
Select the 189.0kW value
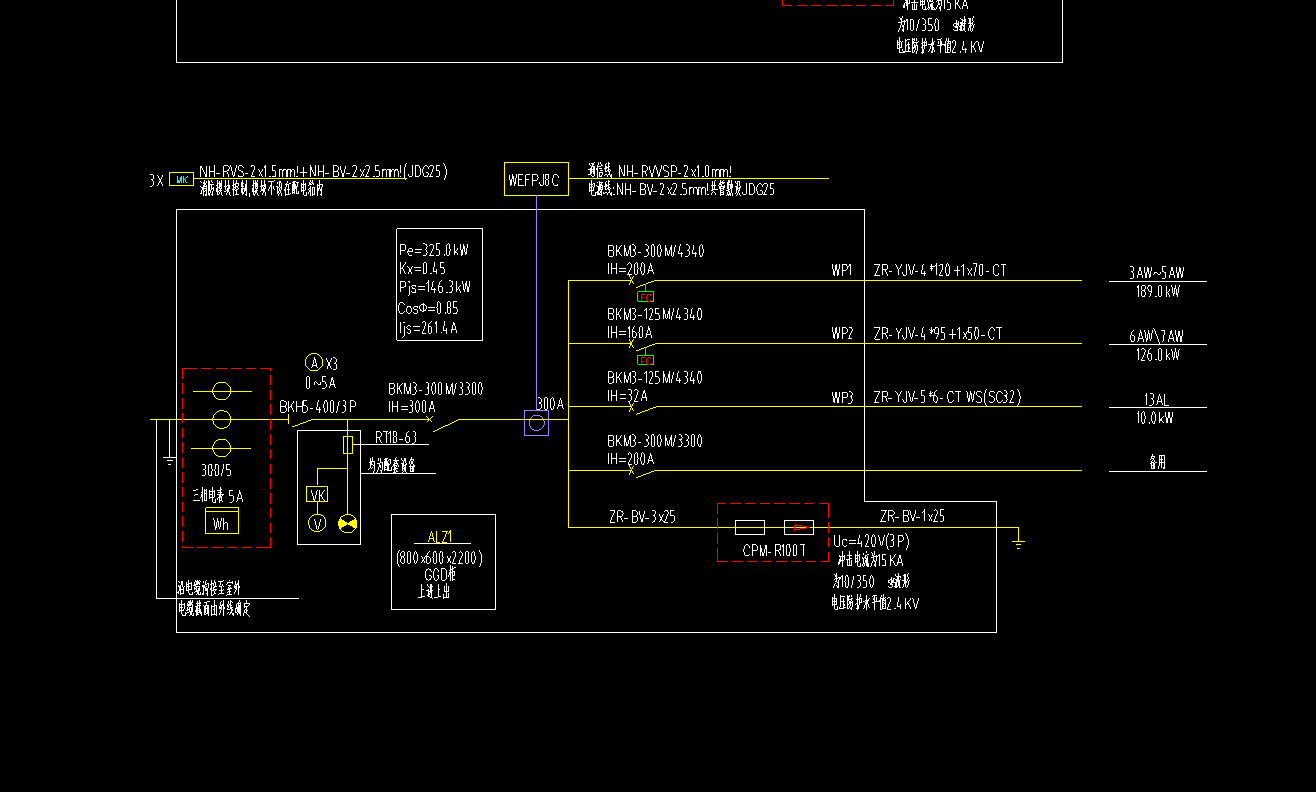1158,292
